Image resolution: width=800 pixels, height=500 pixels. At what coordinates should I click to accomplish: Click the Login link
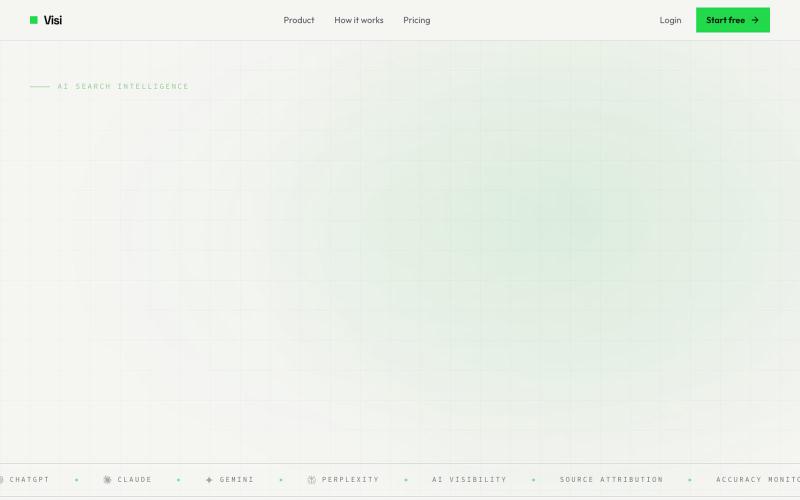(x=670, y=20)
